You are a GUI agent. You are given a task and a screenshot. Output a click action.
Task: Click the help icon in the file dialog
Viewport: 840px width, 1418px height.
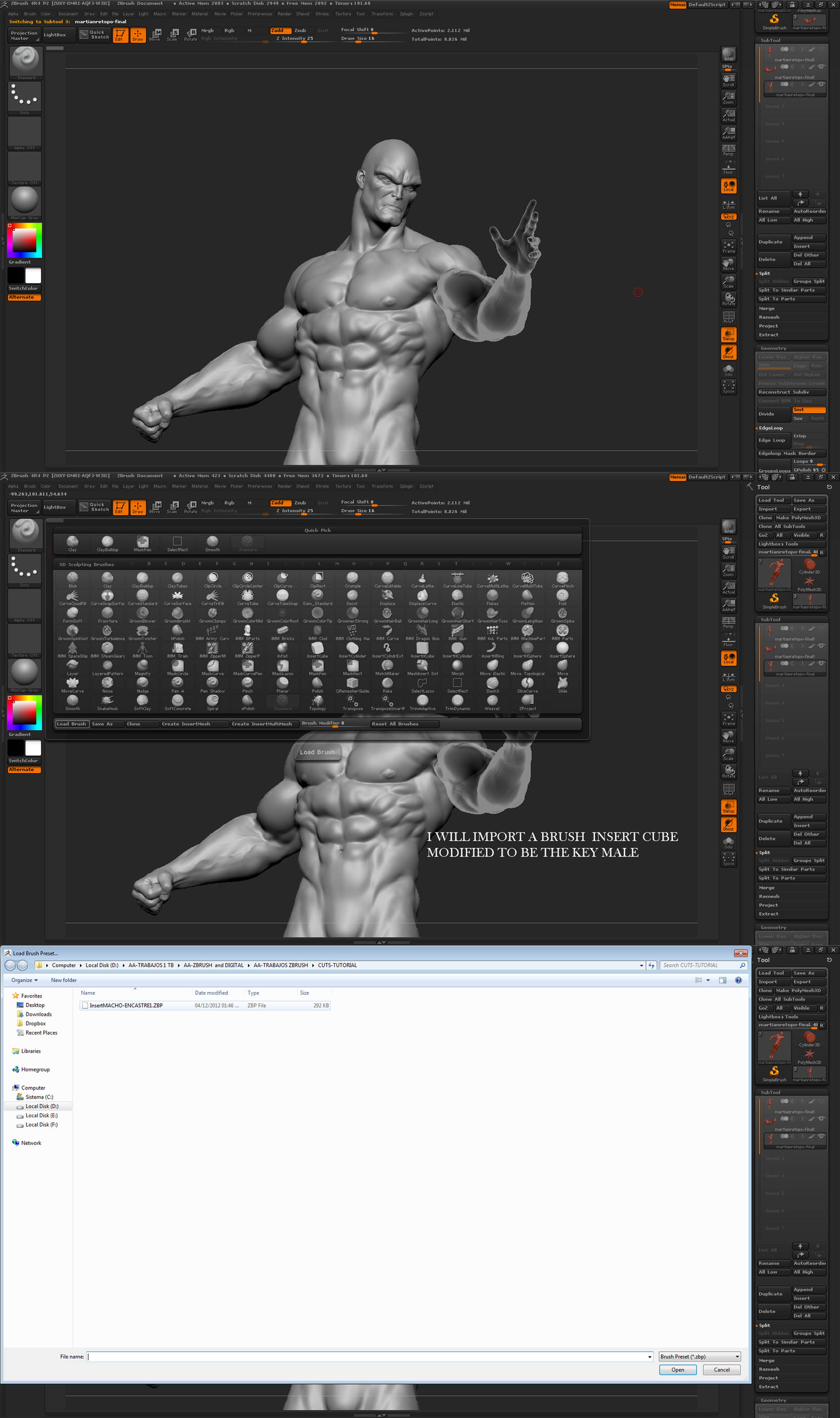click(738, 981)
